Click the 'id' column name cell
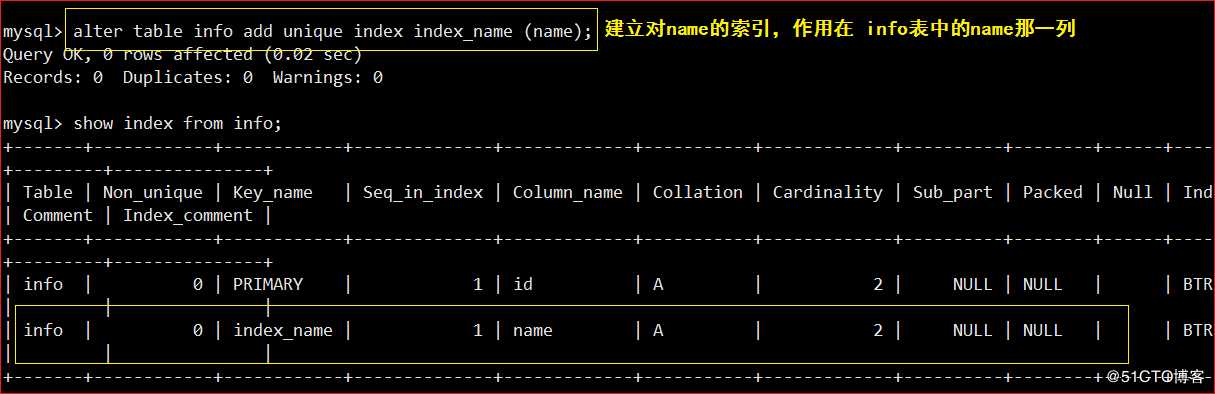 pos(523,284)
